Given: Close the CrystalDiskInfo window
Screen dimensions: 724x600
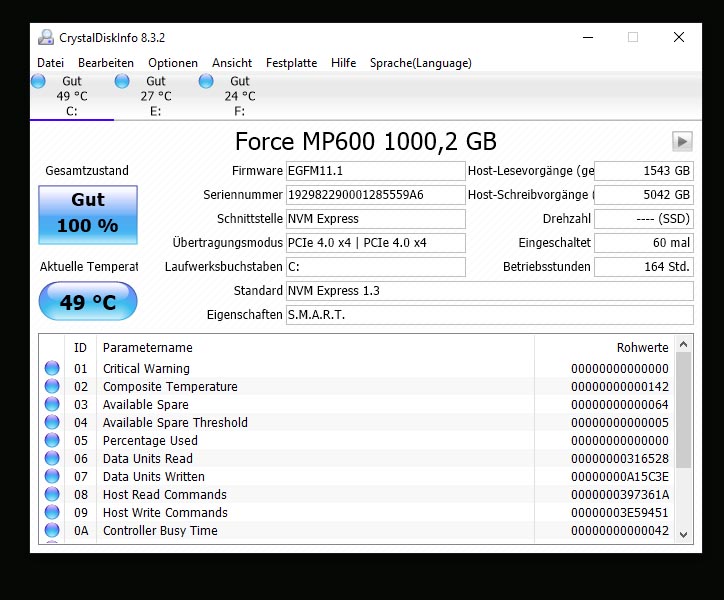Looking at the screenshot, I should pos(679,37).
